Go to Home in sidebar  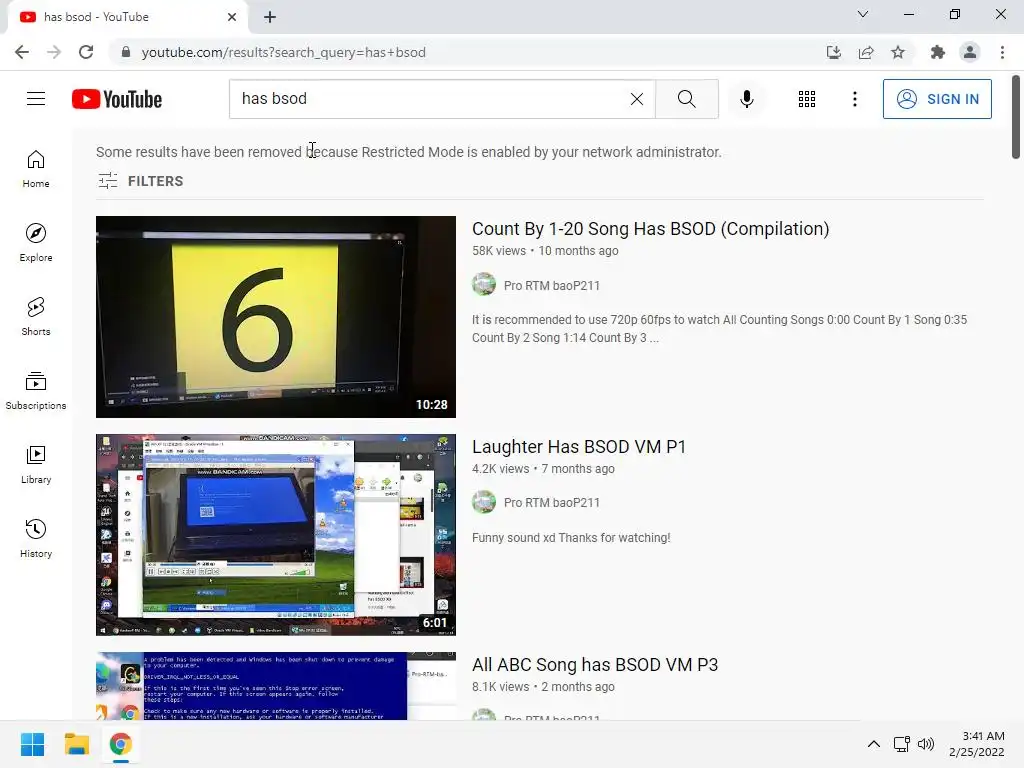36,169
